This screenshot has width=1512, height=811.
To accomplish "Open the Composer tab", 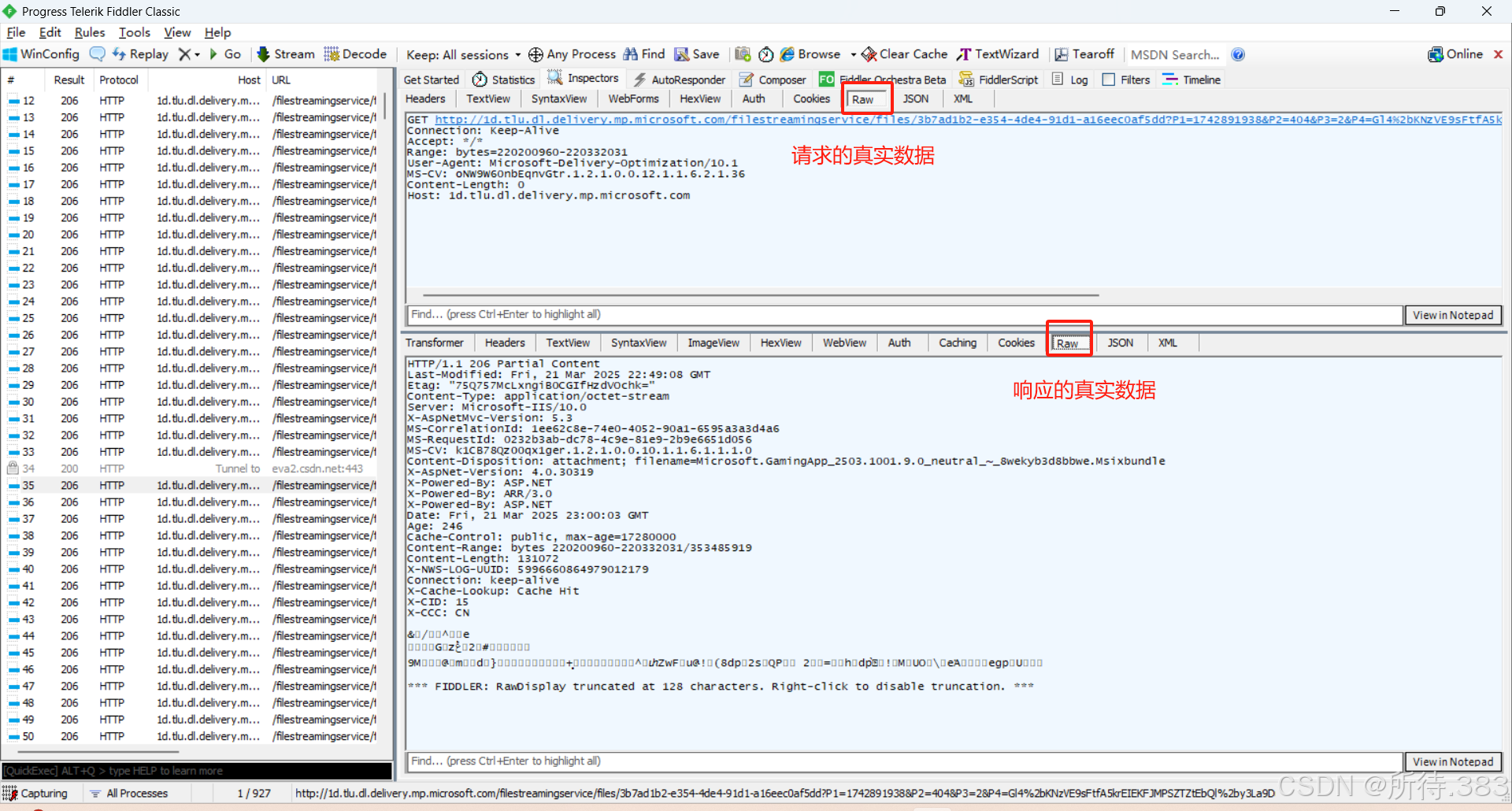I will click(x=773, y=80).
